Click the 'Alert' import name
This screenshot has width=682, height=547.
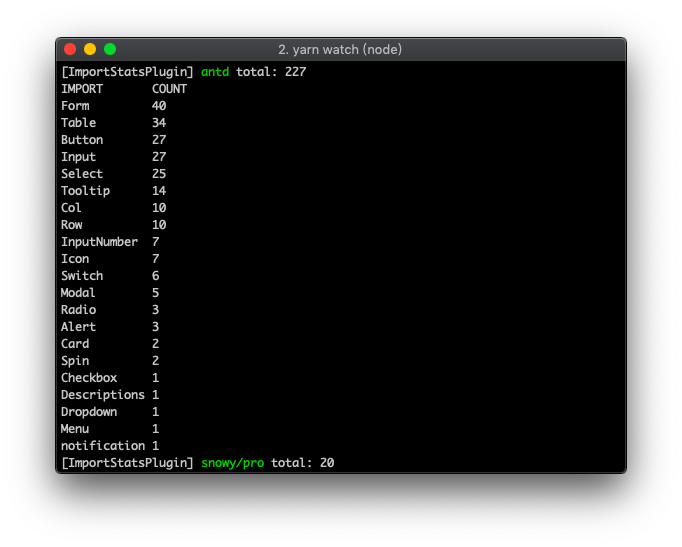point(78,327)
